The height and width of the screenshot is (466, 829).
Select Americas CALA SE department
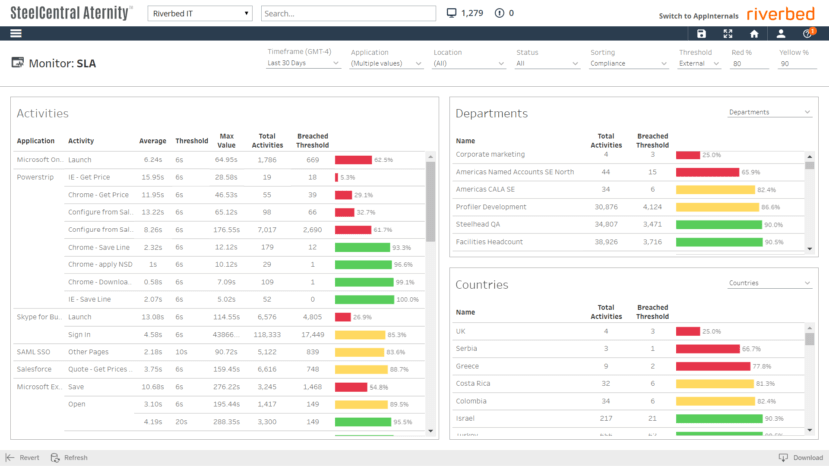point(485,189)
